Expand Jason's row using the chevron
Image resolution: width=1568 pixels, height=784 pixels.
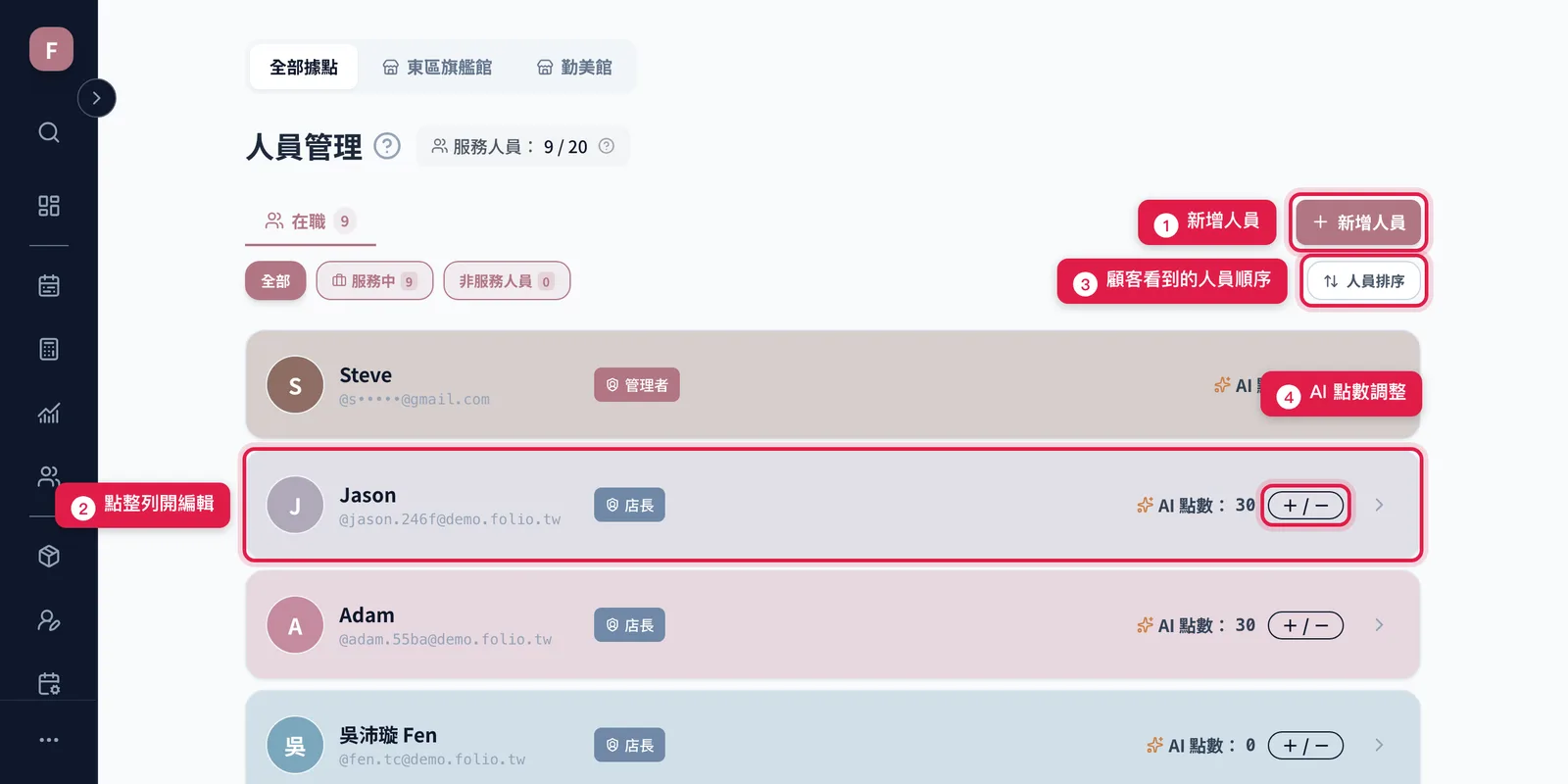point(1379,505)
